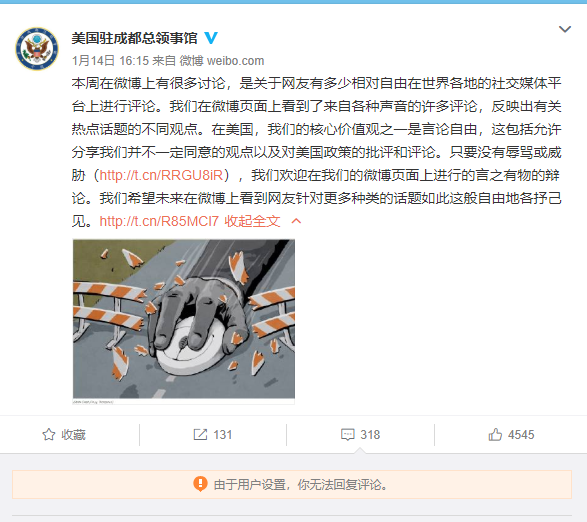Open the 1月14日 16:15 timestamp link

(x=110, y=61)
